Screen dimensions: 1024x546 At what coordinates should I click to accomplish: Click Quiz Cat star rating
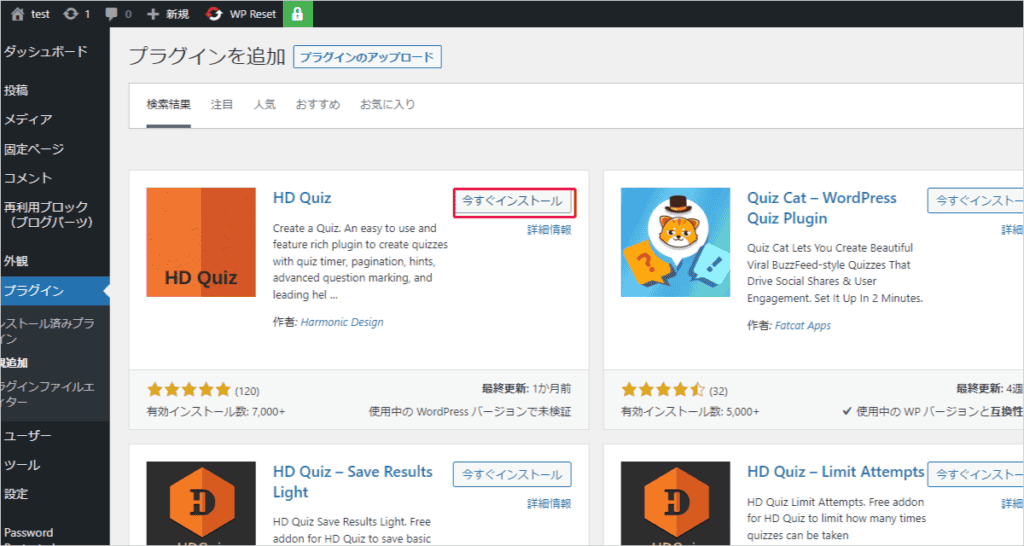pyautogui.click(x=663, y=390)
